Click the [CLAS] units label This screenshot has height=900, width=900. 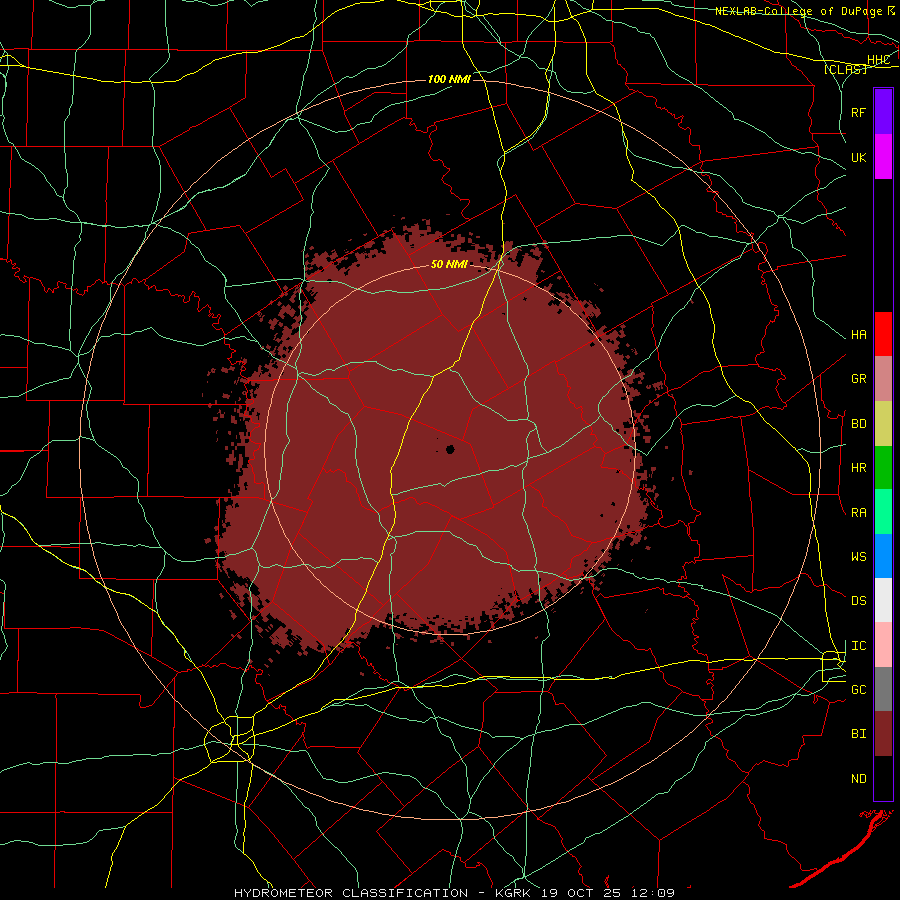tap(845, 69)
